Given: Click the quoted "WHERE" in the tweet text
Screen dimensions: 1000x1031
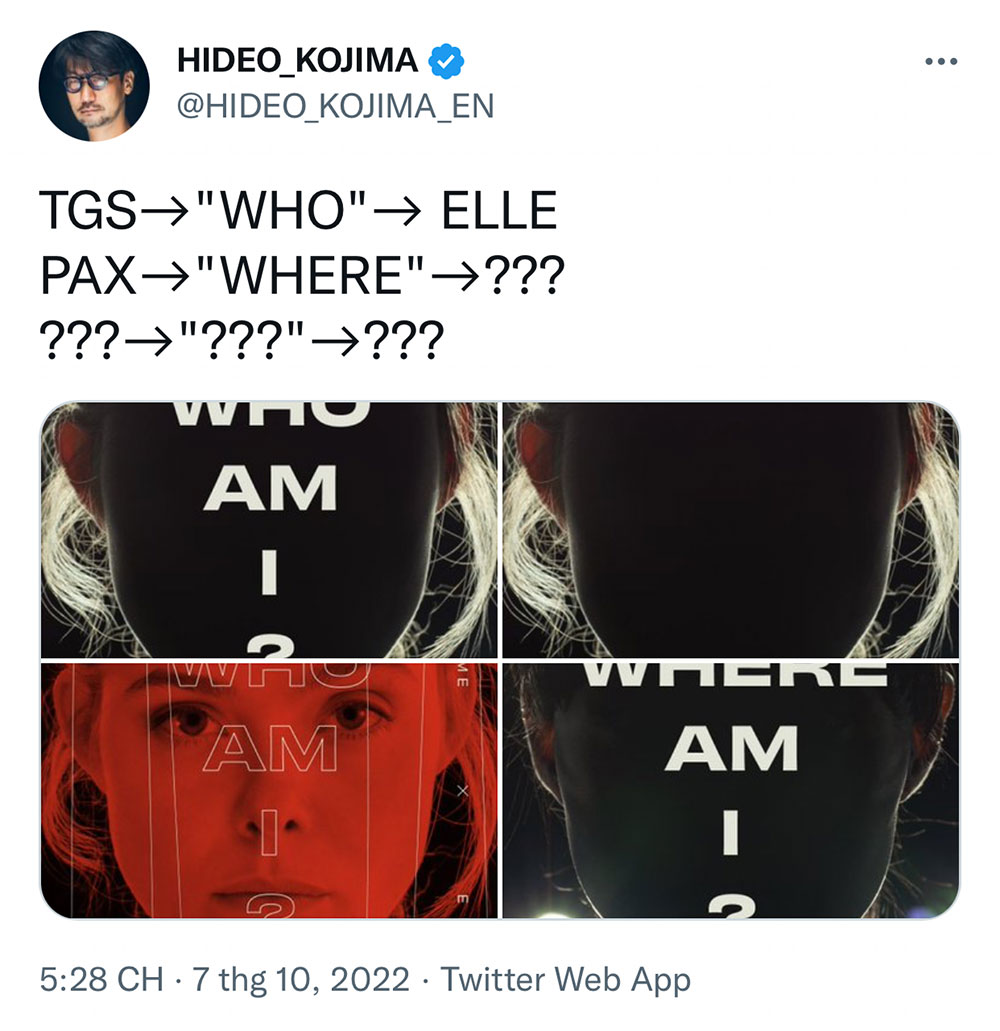Looking at the screenshot, I should pos(309,276).
